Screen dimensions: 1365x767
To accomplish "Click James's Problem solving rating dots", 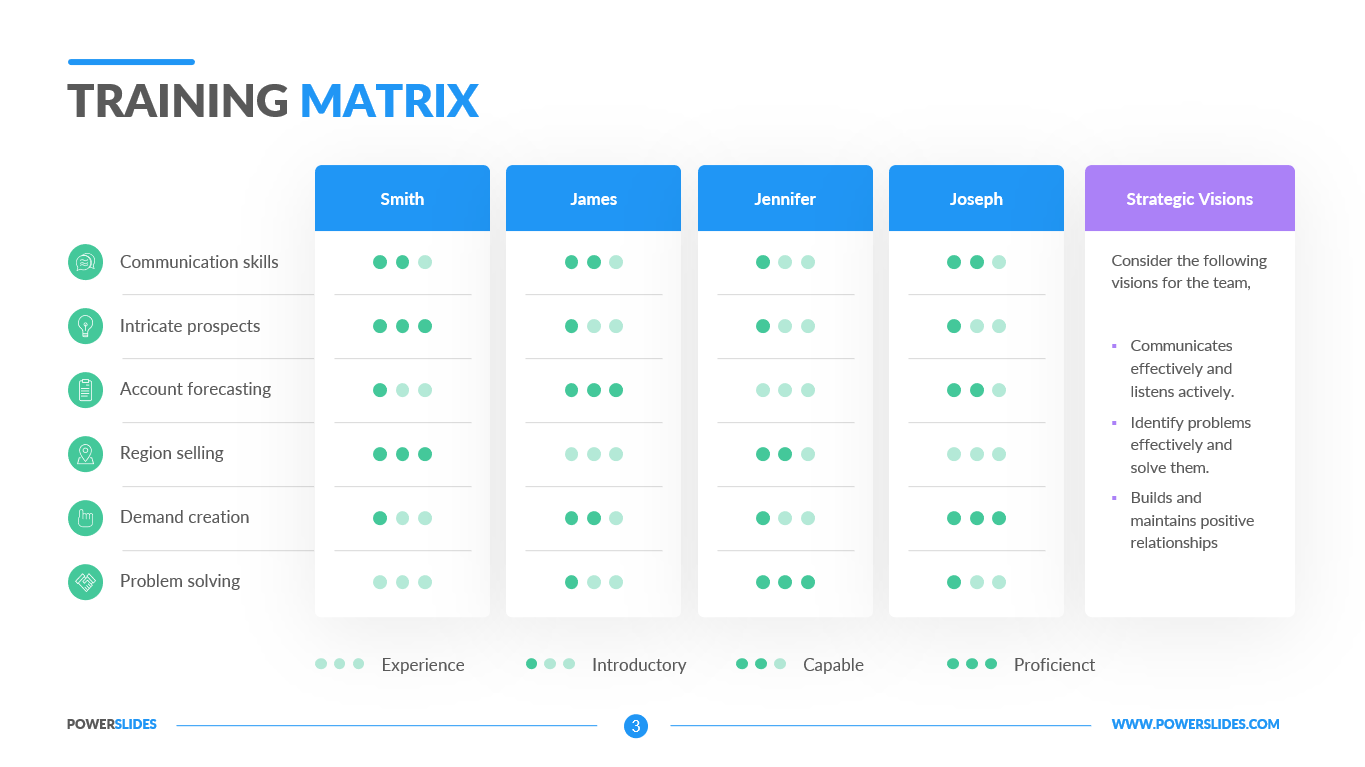I will [593, 582].
